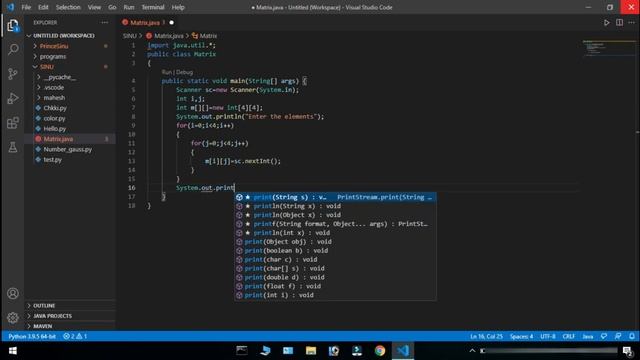The image size is (640, 360).
Task: Click the Run code lens above main
Action: pyautogui.click(x=167, y=72)
